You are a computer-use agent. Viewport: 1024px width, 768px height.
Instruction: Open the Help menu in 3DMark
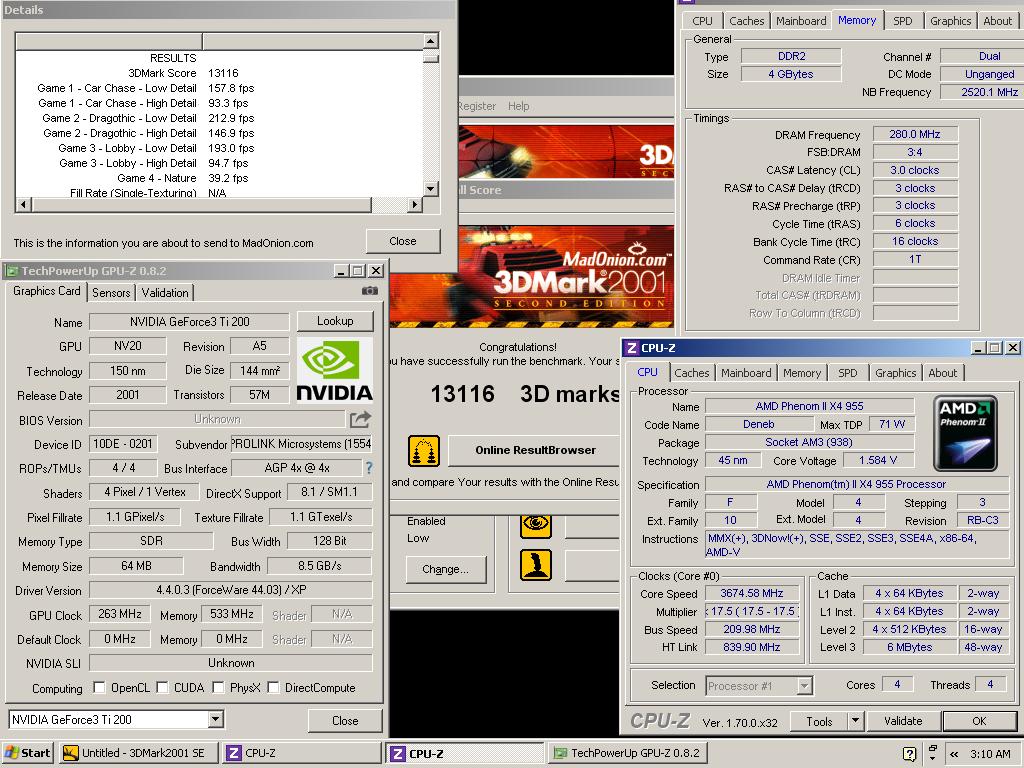pyautogui.click(x=519, y=106)
